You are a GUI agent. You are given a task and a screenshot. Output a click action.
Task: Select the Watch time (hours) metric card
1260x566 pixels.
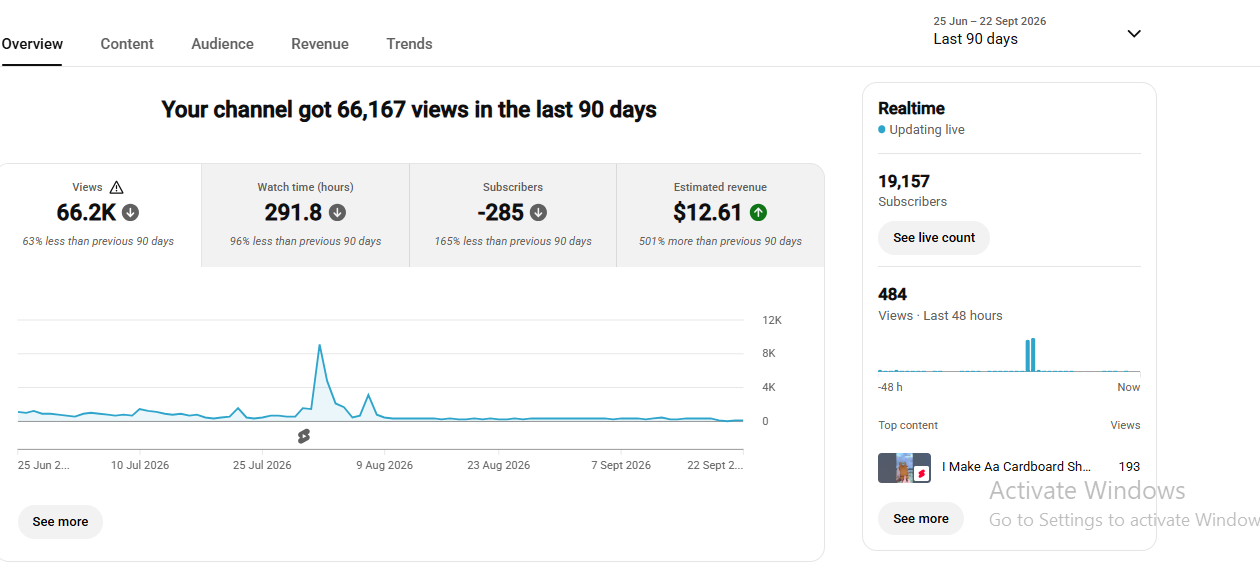click(305, 215)
